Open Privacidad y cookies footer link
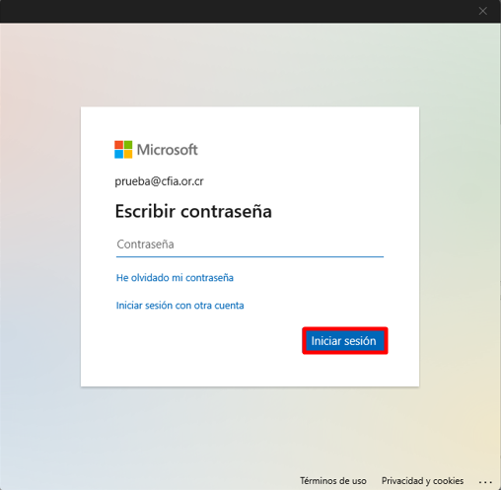 click(422, 481)
